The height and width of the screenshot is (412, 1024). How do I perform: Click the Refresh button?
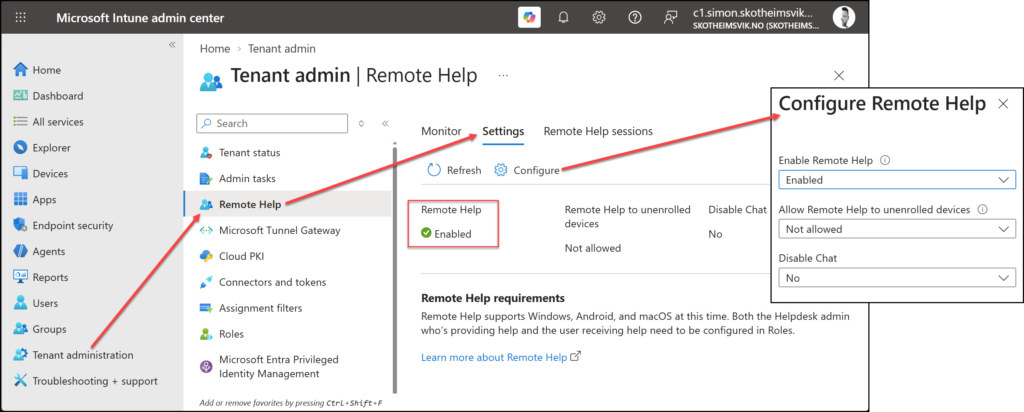[x=454, y=170]
